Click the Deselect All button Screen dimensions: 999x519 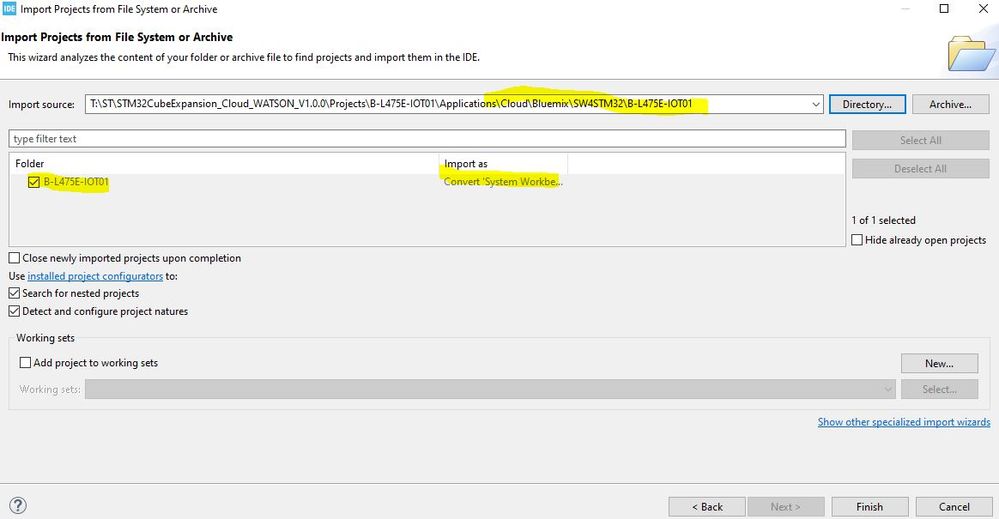[x=920, y=169]
